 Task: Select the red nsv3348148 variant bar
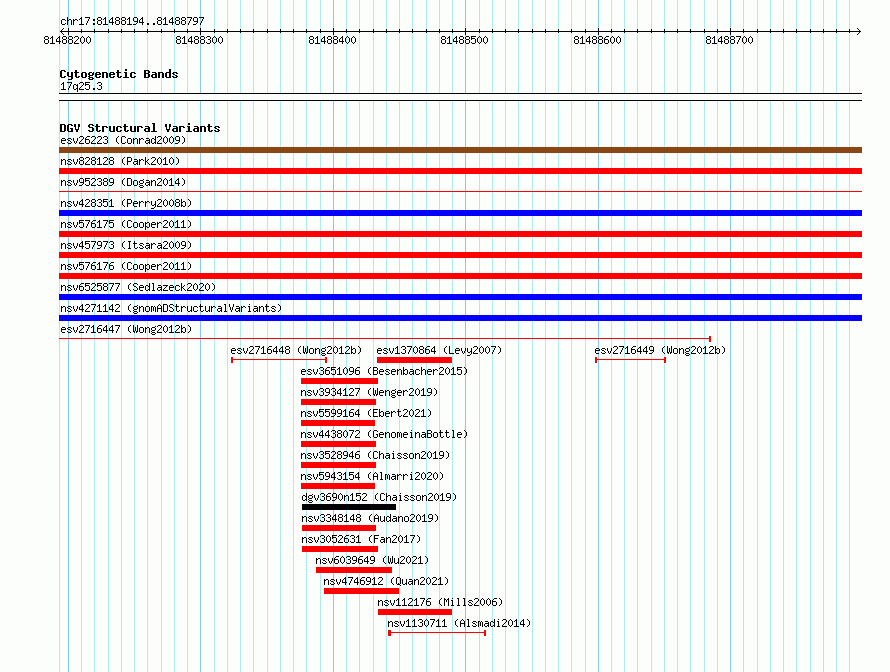339,528
